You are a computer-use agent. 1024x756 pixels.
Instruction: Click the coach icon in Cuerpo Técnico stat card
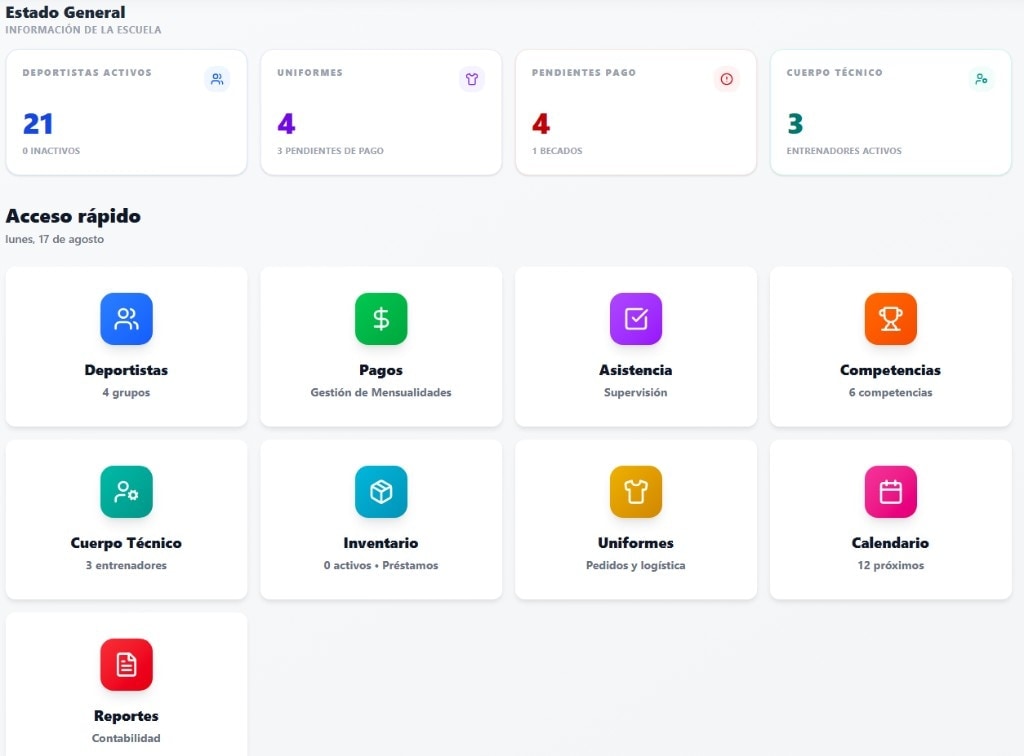click(981, 79)
